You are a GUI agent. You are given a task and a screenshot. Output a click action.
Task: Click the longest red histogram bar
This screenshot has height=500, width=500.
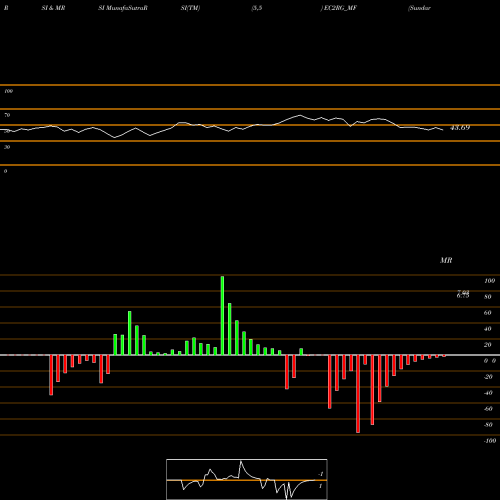tap(358, 394)
